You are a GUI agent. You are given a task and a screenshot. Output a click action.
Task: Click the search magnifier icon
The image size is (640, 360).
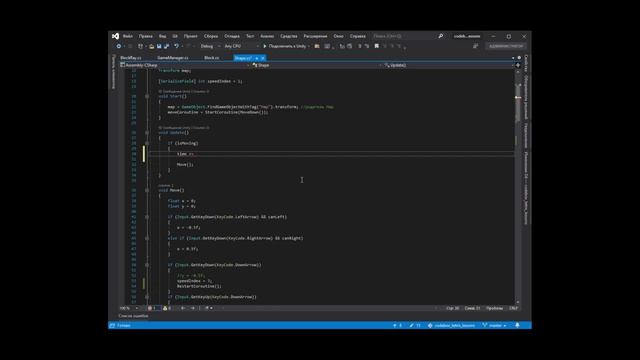(440, 36)
